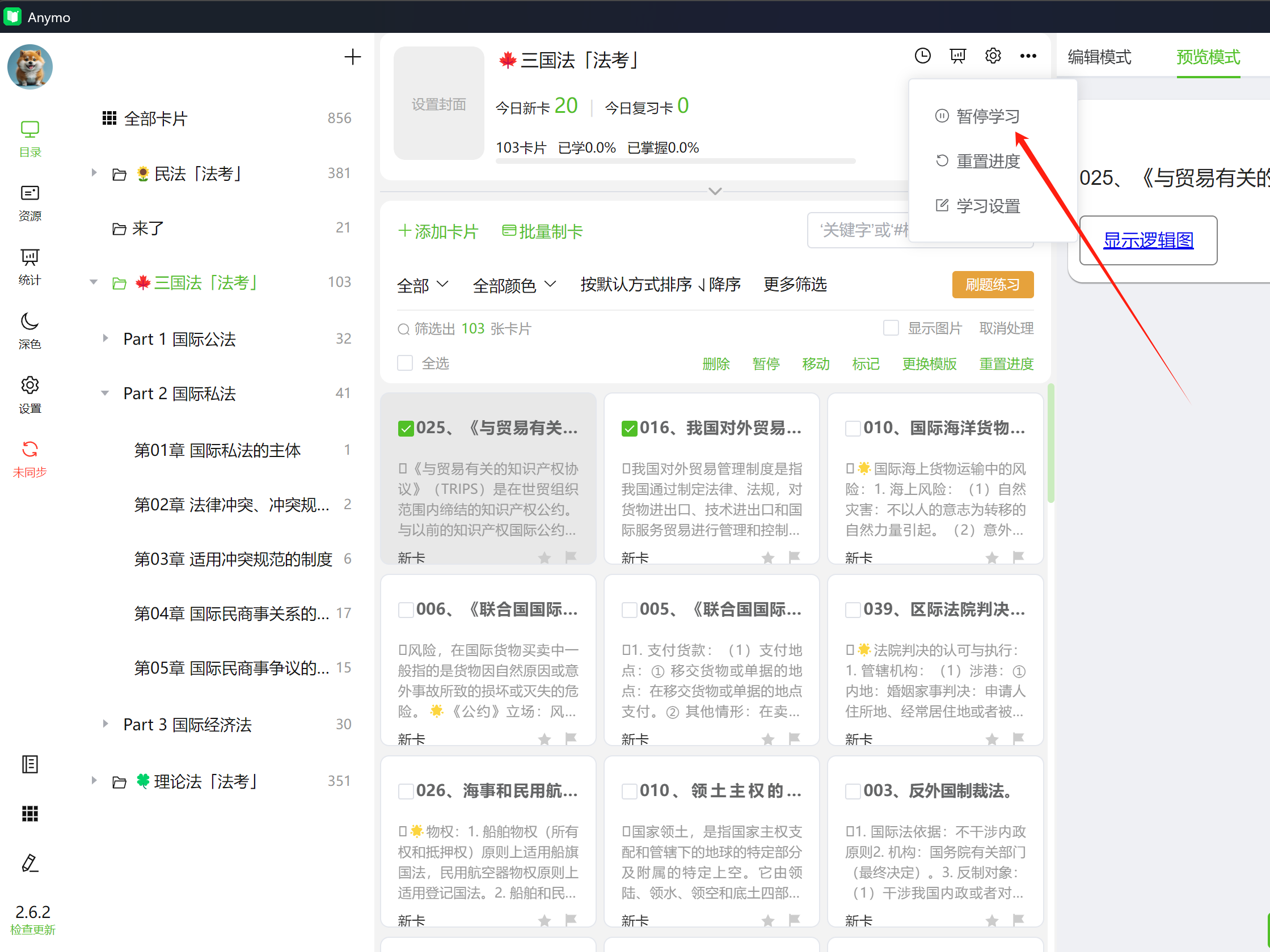Check the card 039、区际法院判决
1270x952 pixels.
coord(853,610)
